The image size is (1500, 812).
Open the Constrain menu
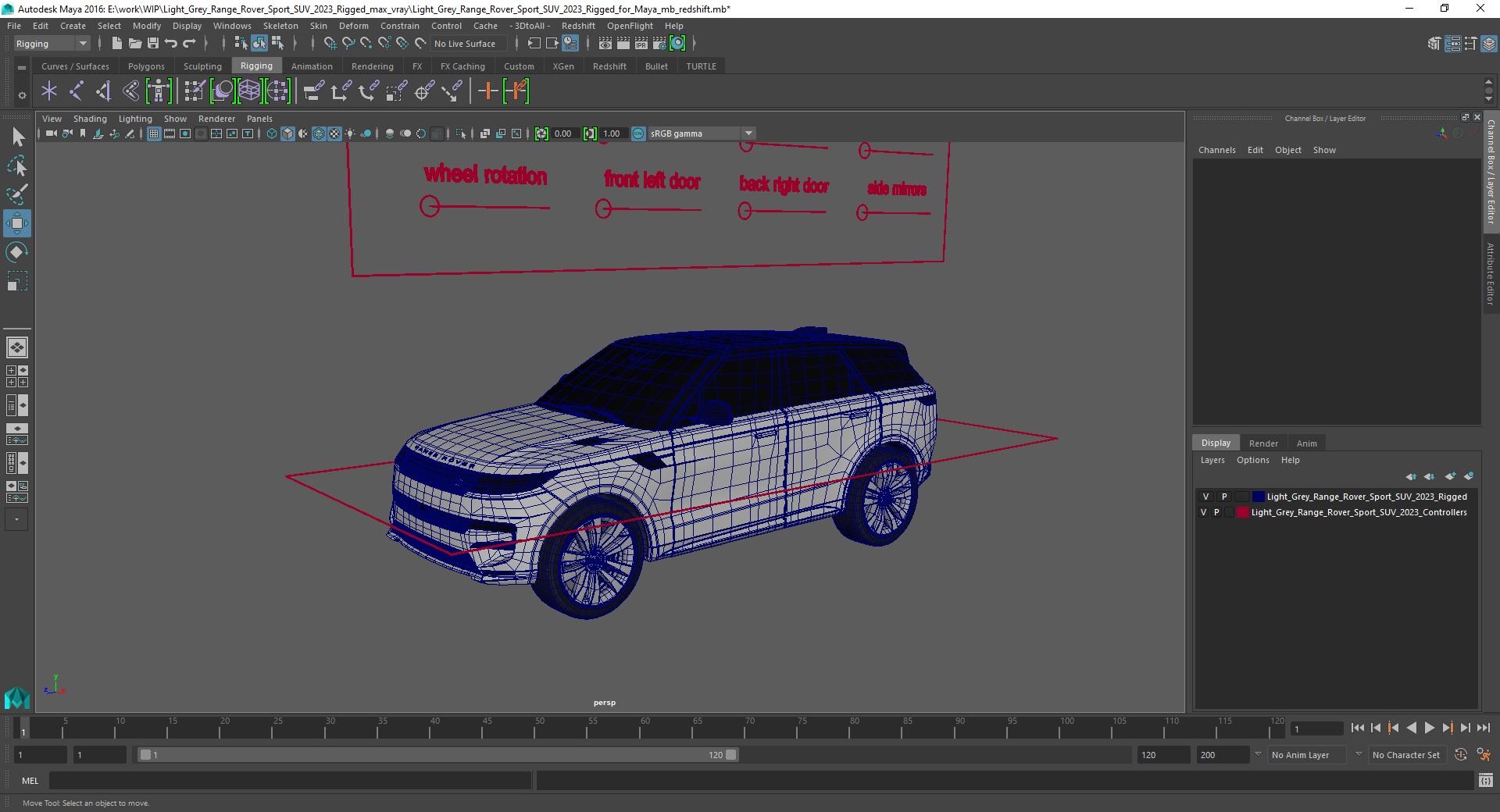click(400, 26)
